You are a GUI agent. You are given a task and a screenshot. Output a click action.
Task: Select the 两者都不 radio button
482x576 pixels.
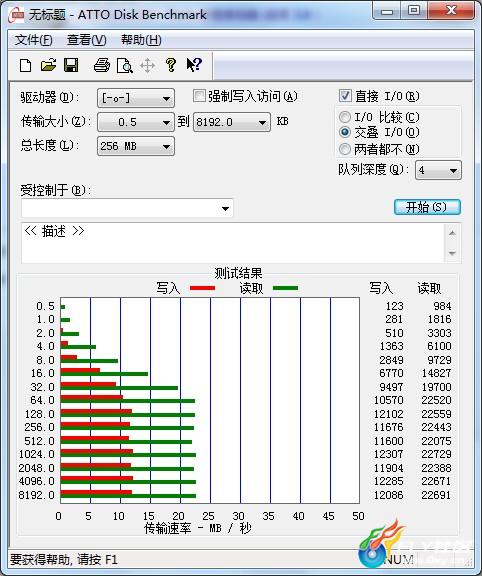[345, 149]
